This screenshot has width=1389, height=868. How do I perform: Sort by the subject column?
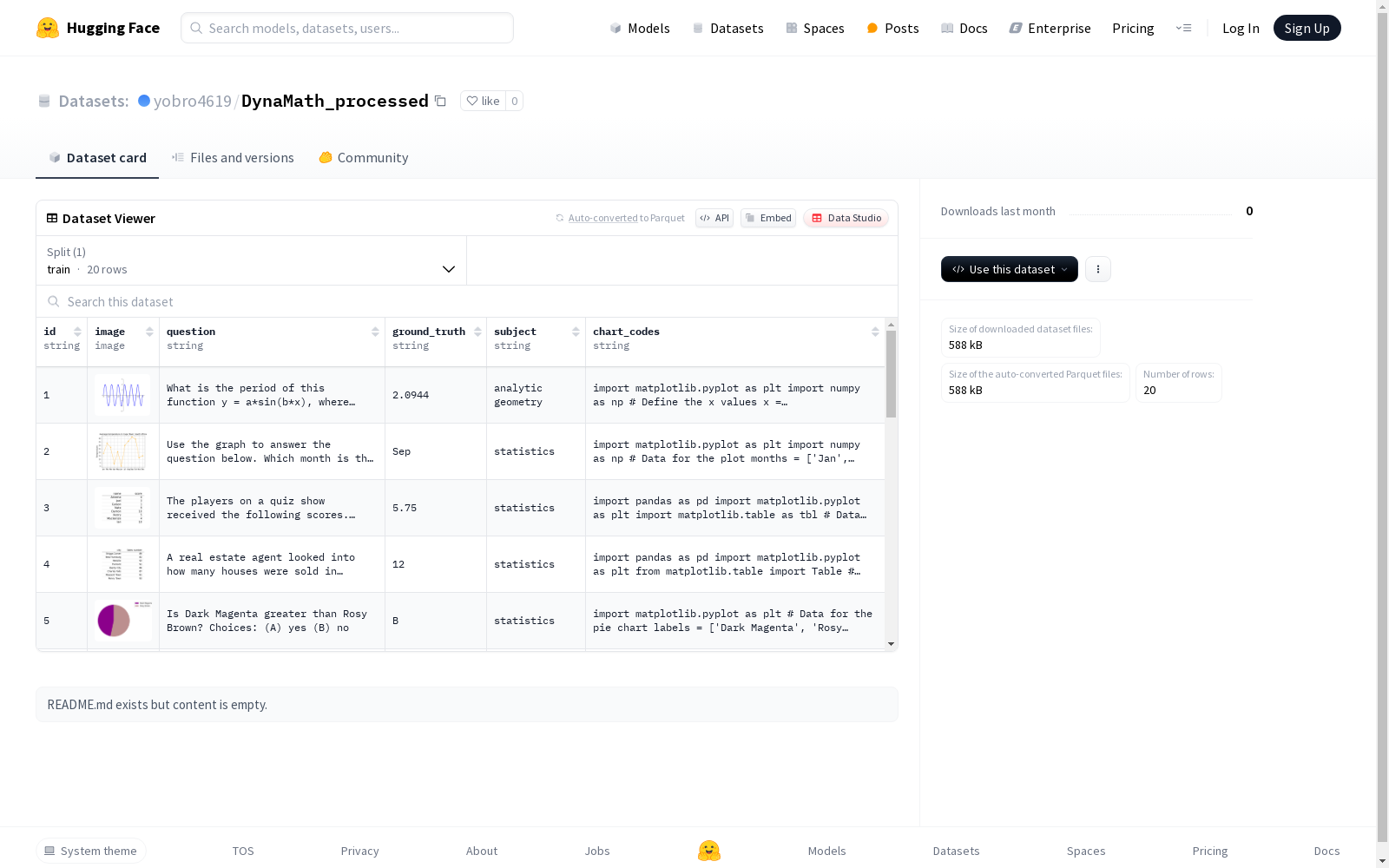(576, 332)
